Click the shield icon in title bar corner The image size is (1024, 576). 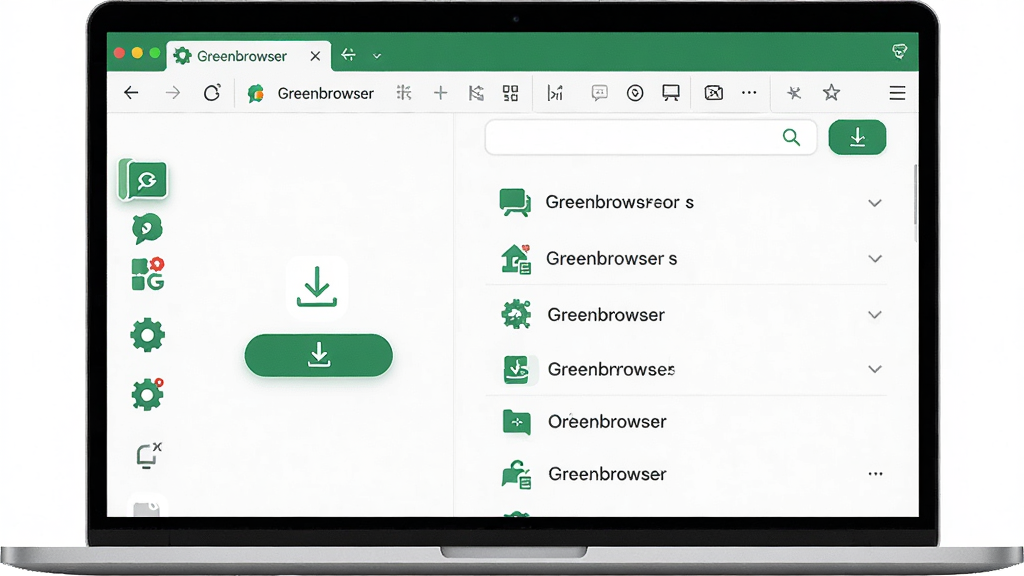coord(900,52)
